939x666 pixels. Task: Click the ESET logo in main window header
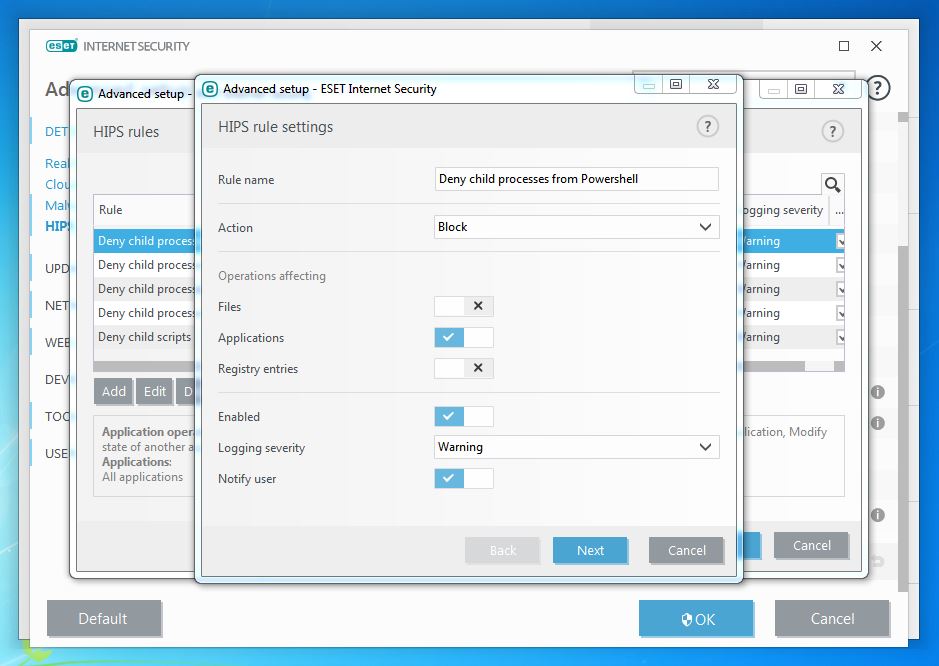pyautogui.click(x=61, y=46)
